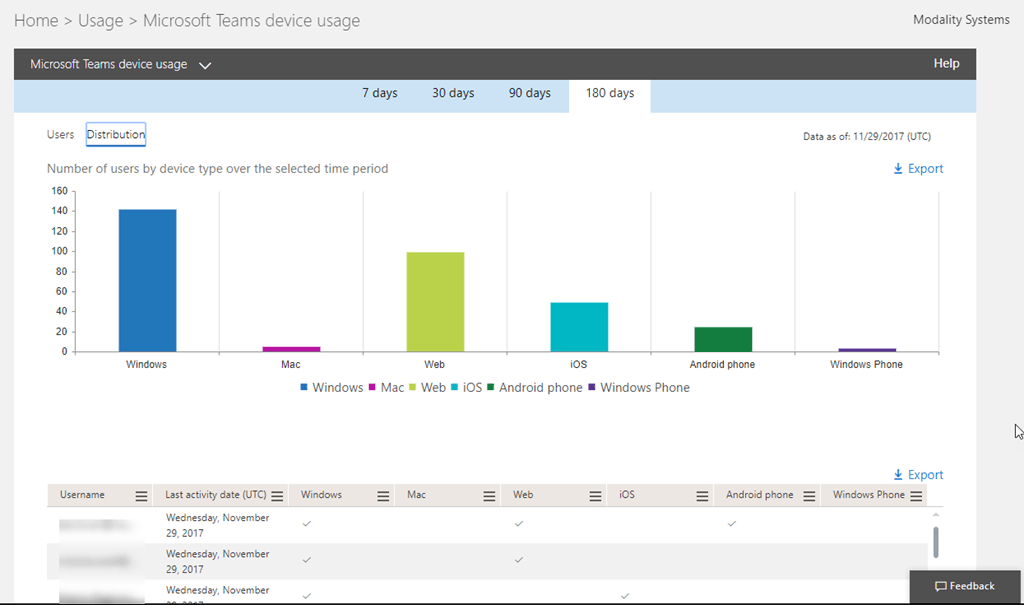
Task: Open the Last activity date column menu icon
Action: pos(277,496)
